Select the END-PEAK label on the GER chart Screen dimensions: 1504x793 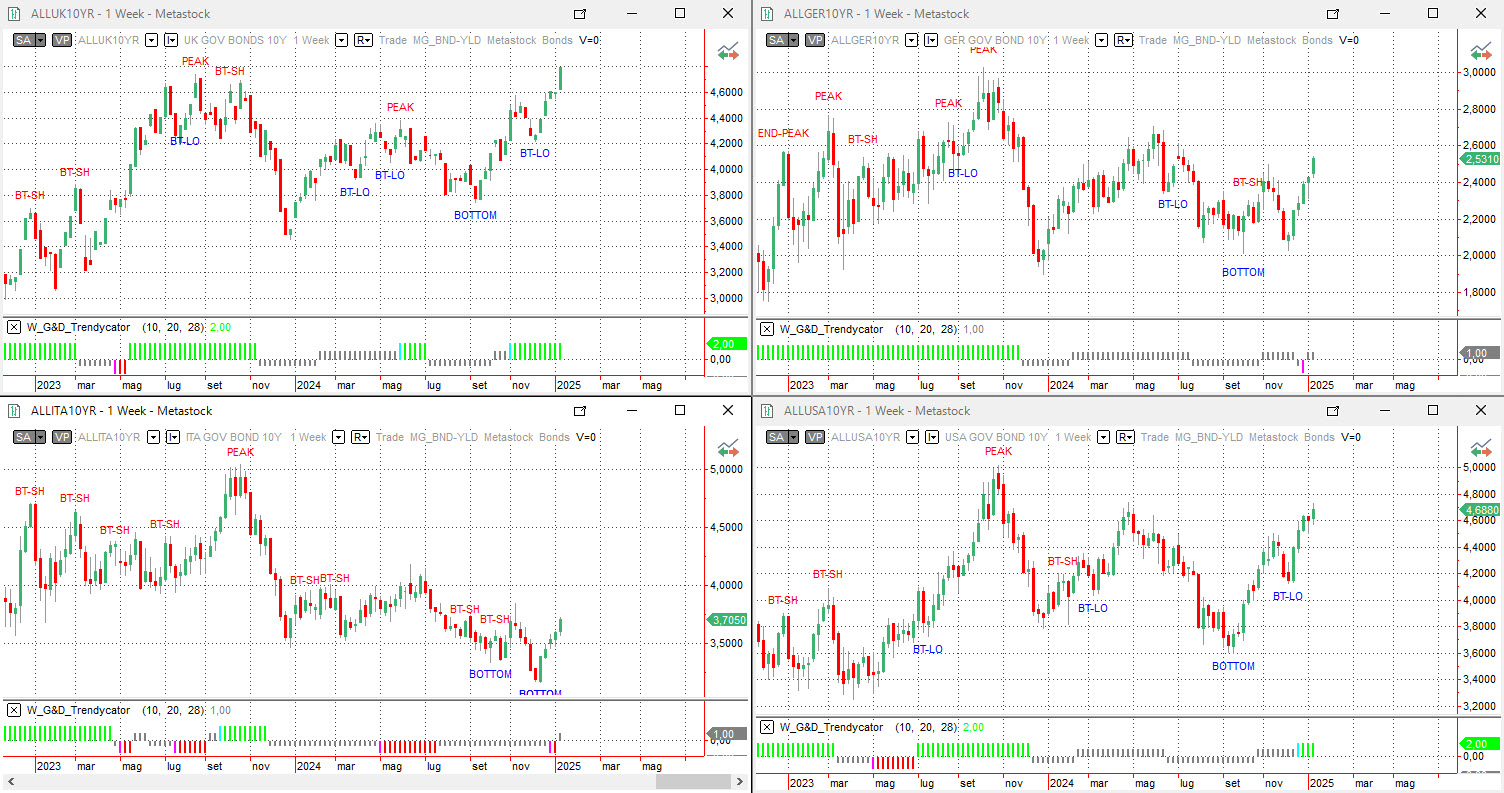point(783,133)
